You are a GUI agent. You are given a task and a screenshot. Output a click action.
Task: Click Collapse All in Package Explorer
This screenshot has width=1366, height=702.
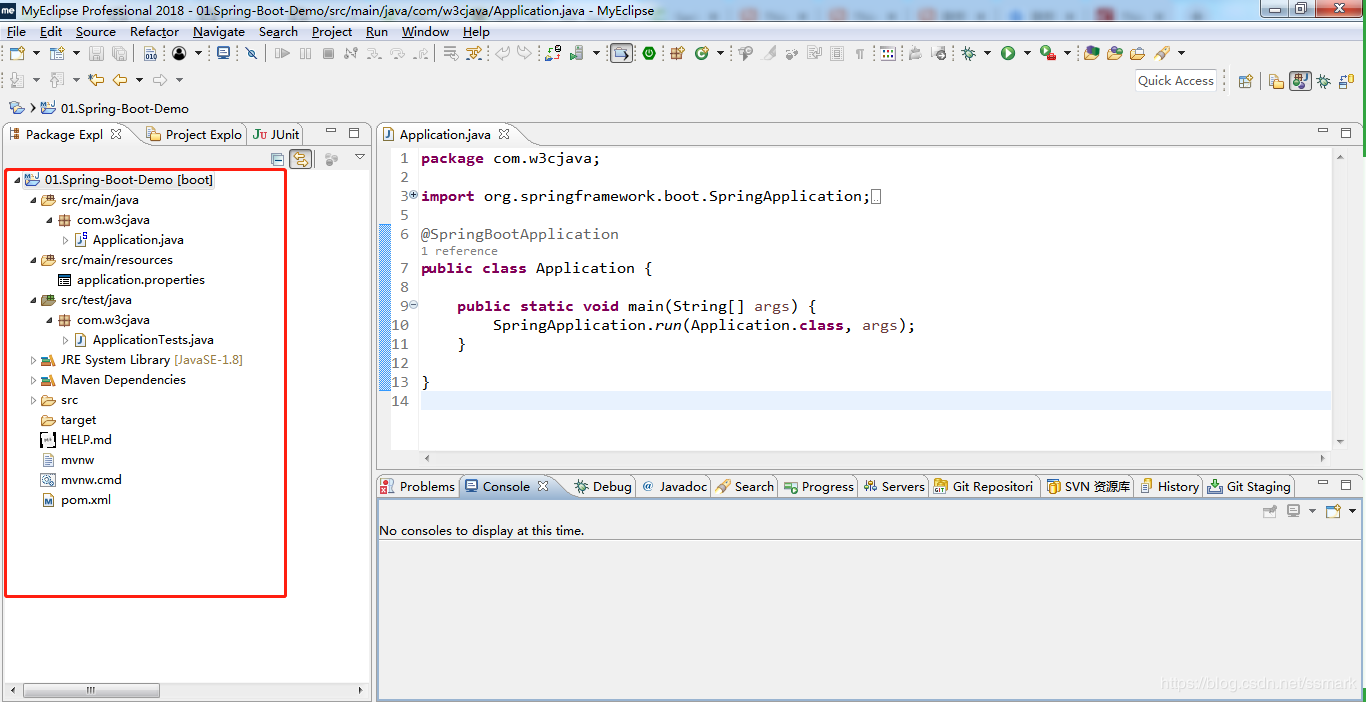[x=277, y=159]
